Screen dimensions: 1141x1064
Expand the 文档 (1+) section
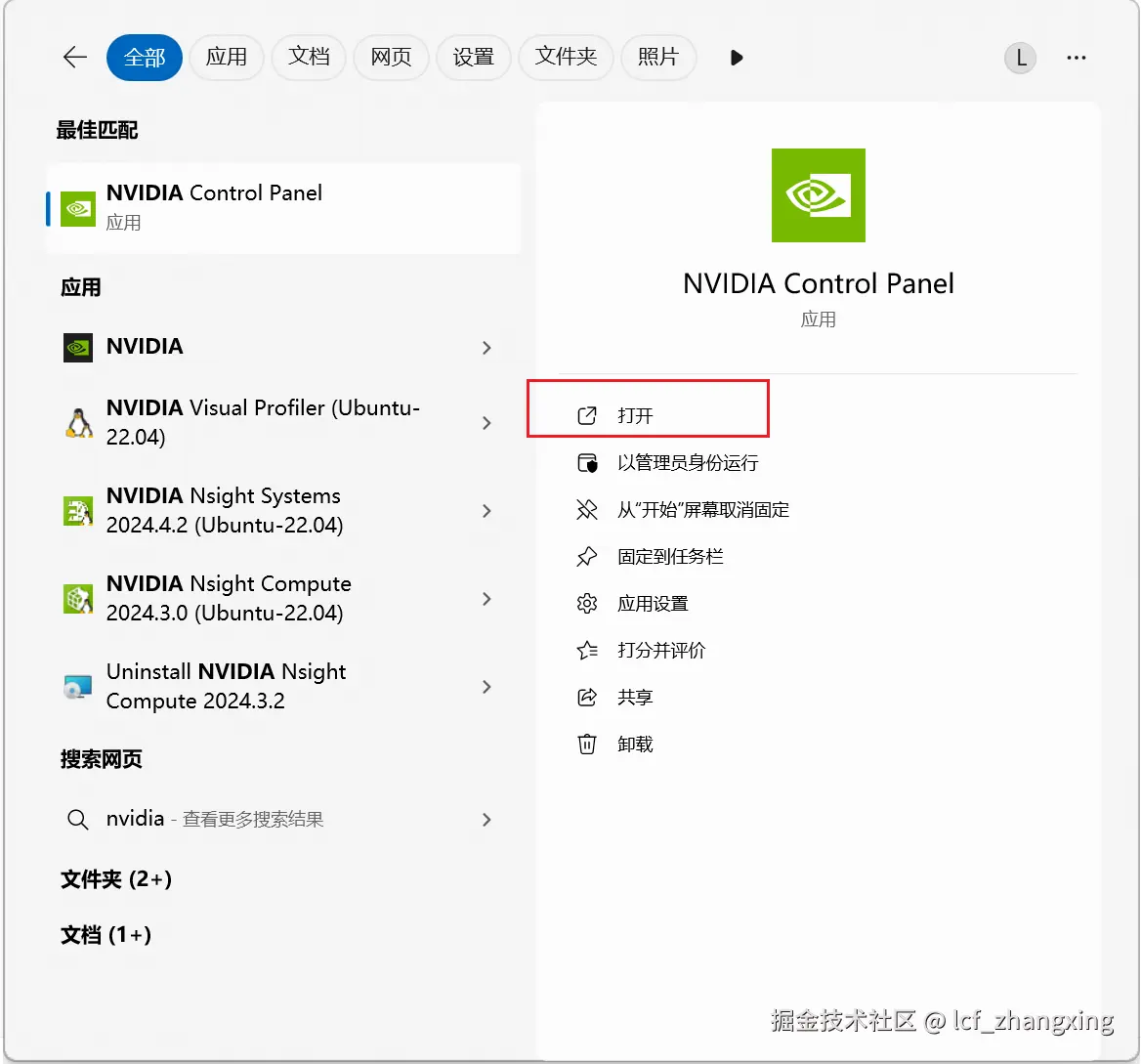point(106,934)
